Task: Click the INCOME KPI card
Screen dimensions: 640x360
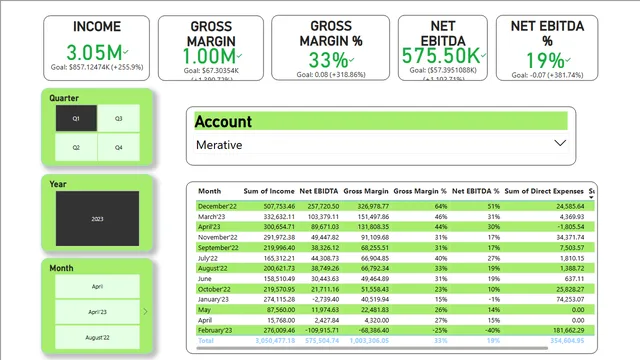Action: click(97, 48)
